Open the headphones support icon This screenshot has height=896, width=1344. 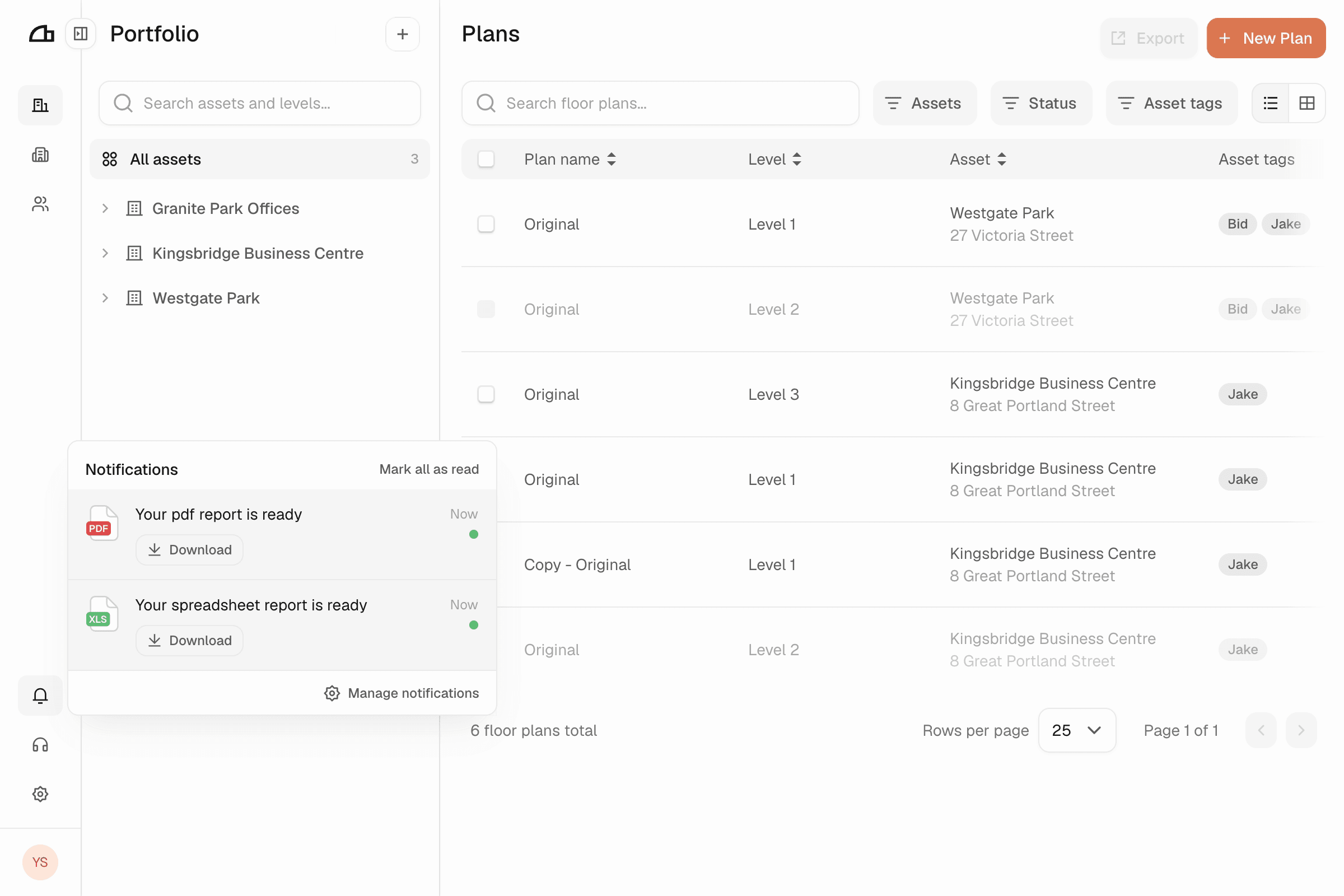tap(40, 745)
